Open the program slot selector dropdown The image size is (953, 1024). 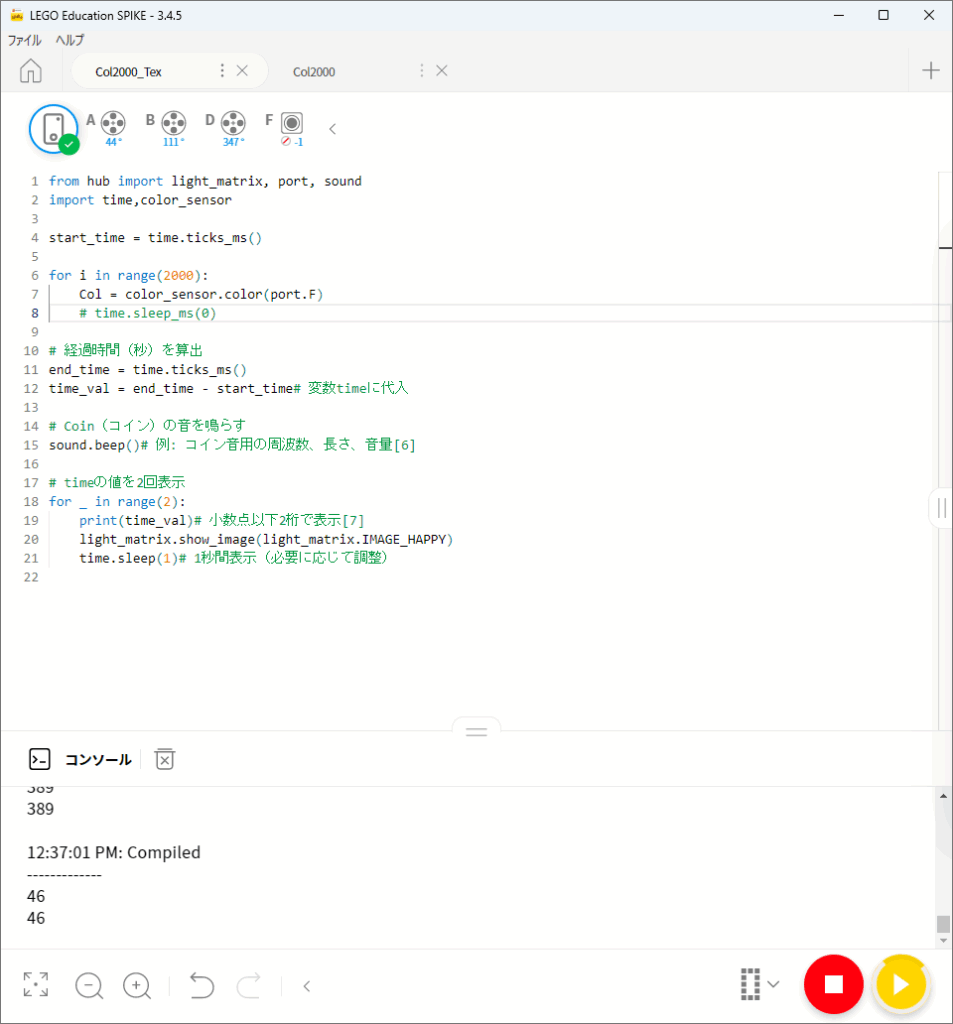pos(760,984)
